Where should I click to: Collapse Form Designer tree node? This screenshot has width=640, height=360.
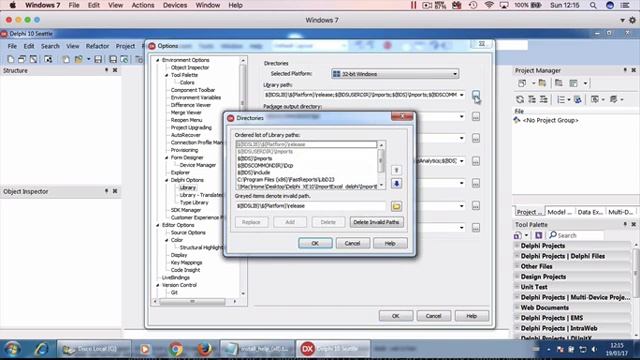167,158
